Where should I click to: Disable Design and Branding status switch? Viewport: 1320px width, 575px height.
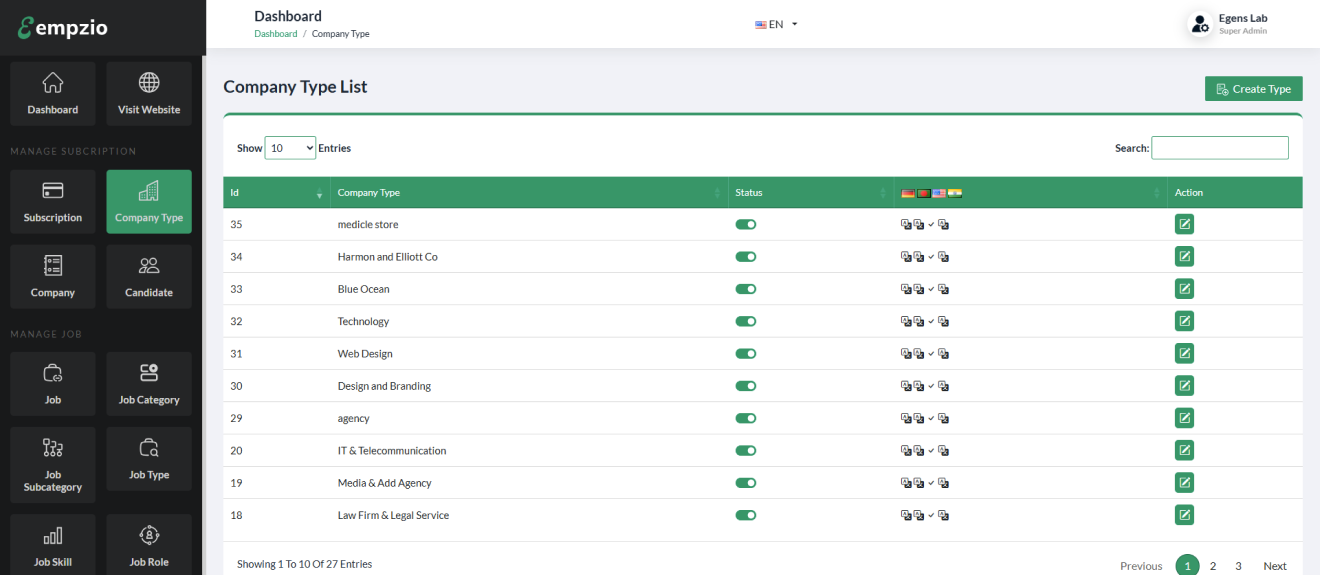coord(745,386)
